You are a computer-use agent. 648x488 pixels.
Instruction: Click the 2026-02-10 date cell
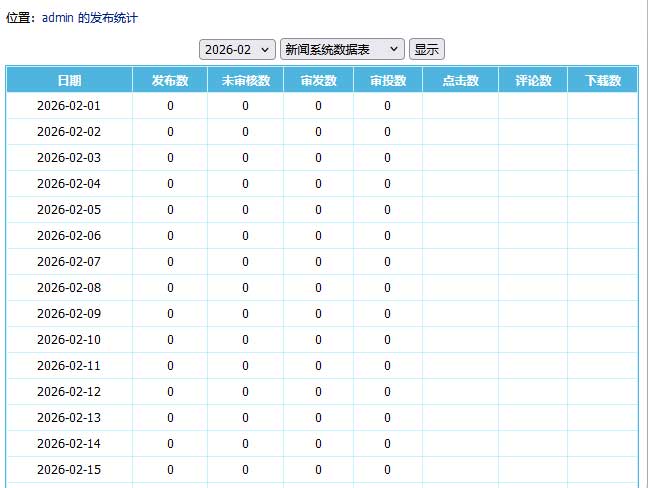[x=69, y=339]
